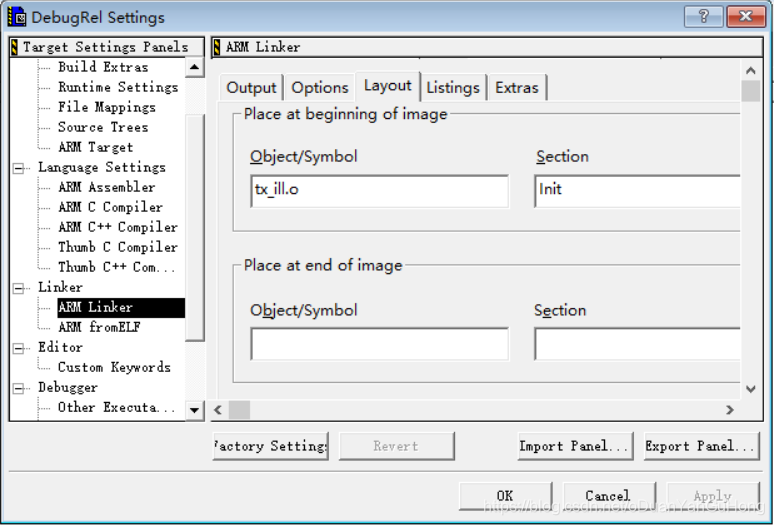Click panel horizontal scroll right arrow
The image size is (774, 525).
(x=730, y=410)
